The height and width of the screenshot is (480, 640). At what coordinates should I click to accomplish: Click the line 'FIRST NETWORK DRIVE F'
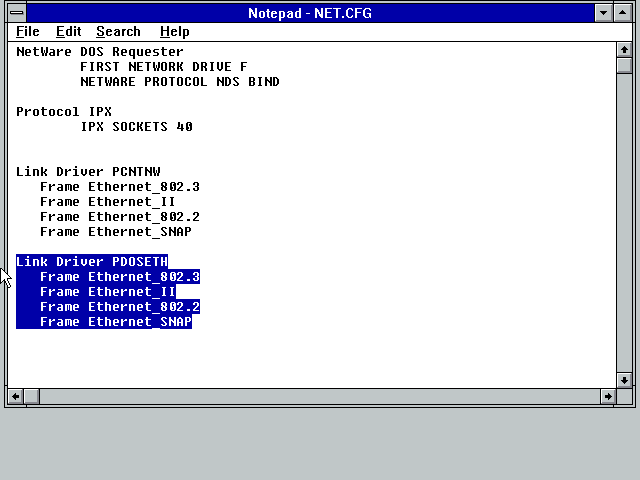coord(164,67)
